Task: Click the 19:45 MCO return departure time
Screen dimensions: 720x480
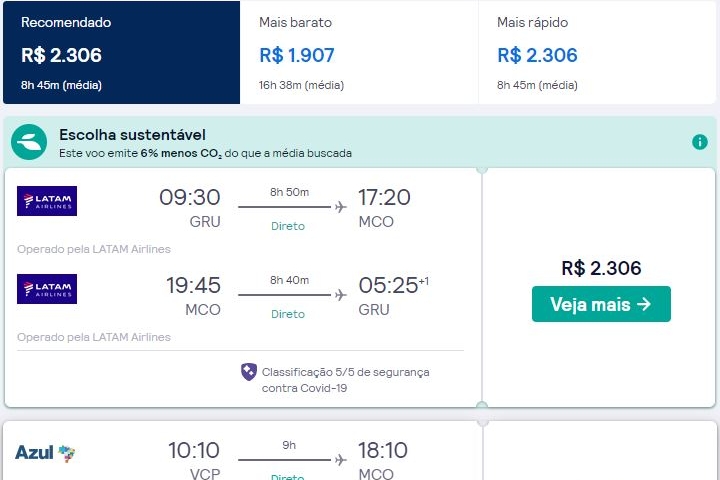Action: point(193,286)
